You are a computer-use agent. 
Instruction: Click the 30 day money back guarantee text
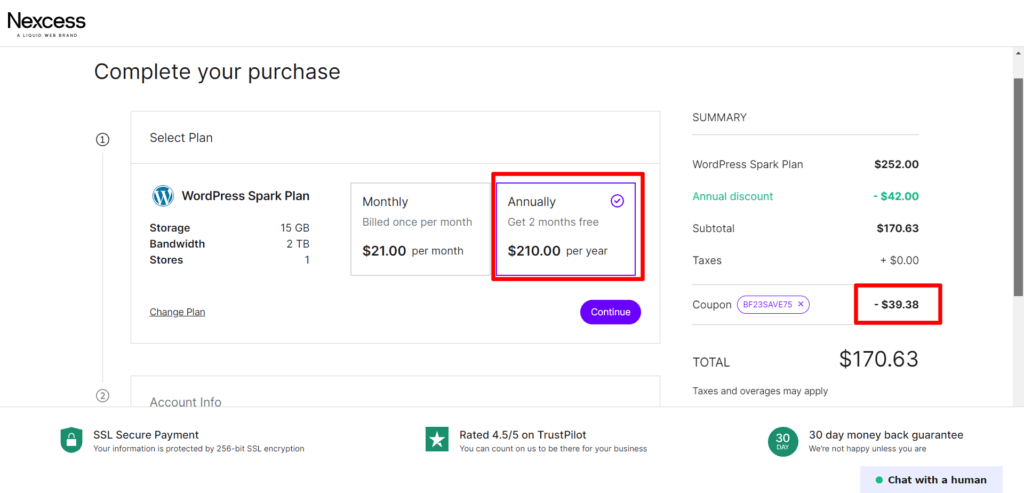tap(886, 435)
